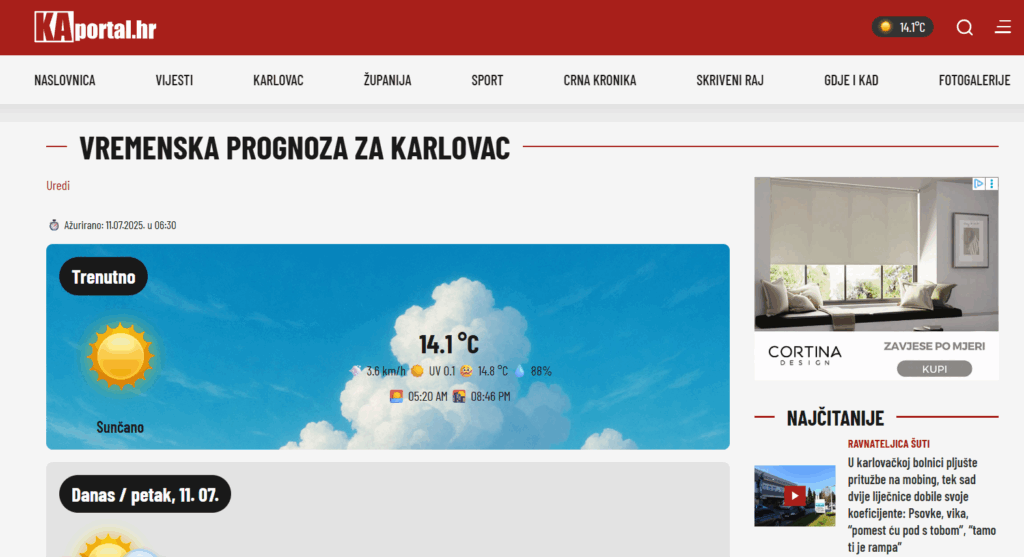The width and height of the screenshot is (1024, 557).
Task: Click the 3.6 km/h wind value
Action: 385,371
